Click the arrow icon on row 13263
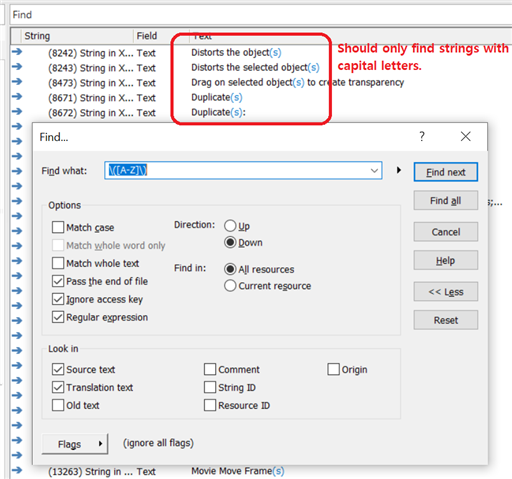 [17, 470]
